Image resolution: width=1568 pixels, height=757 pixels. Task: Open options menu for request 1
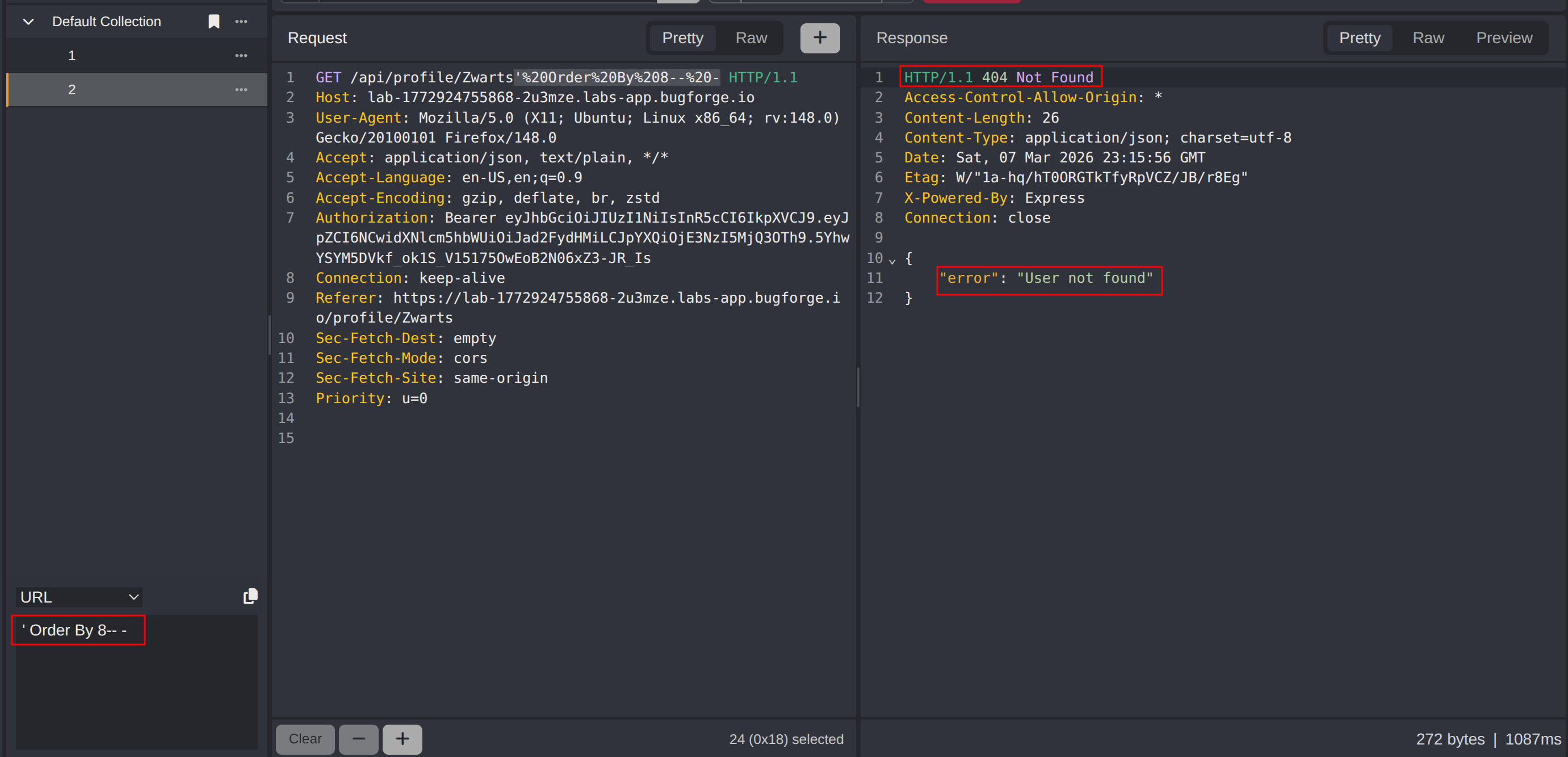coord(241,56)
